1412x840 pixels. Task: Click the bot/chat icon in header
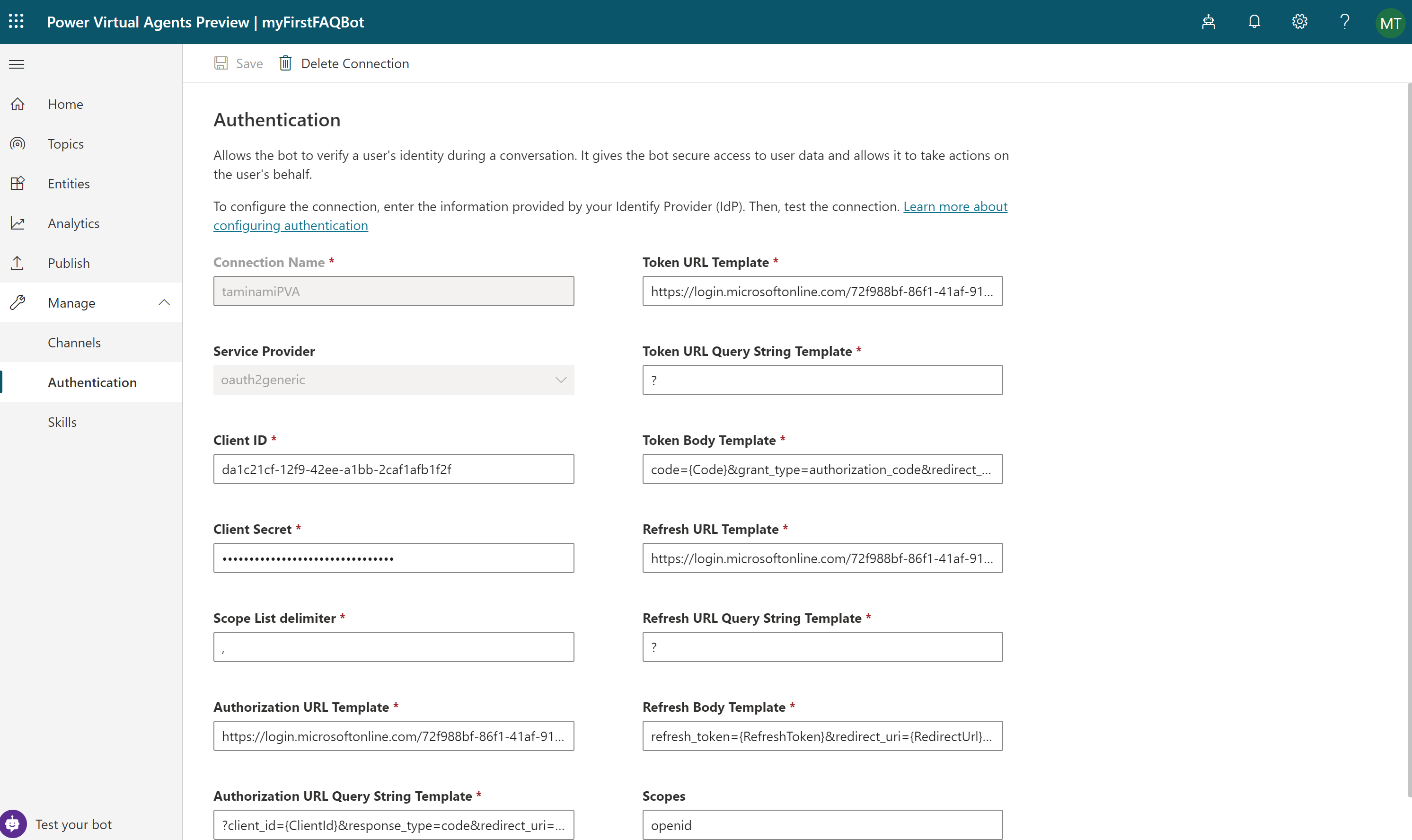1208,21
